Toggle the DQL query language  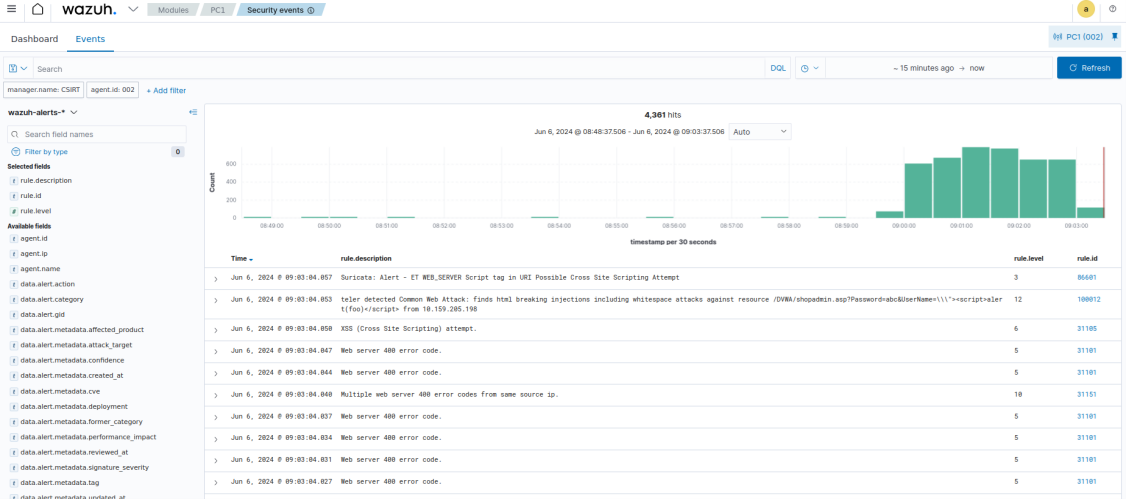tap(778, 68)
